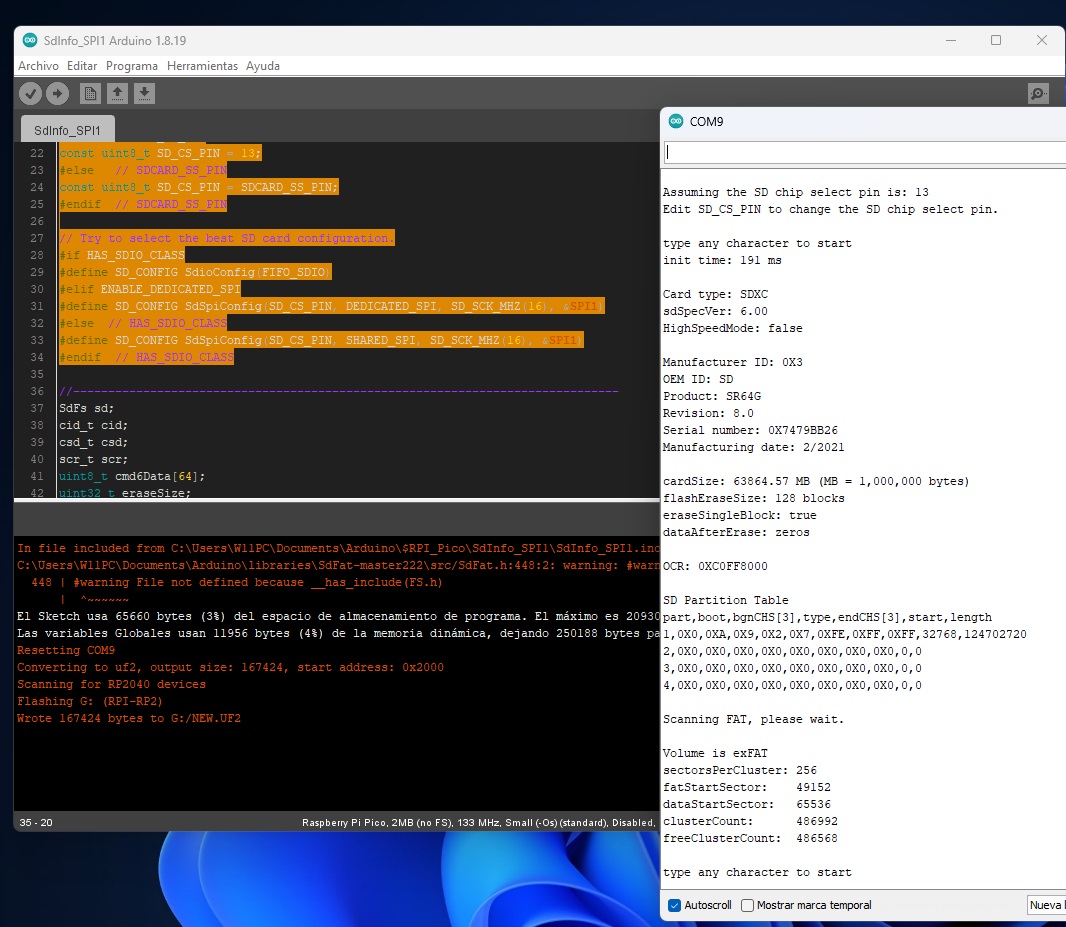Image resolution: width=1066 pixels, height=927 pixels.
Task: Click 'SD Partition Table' heading in output
Action: (x=725, y=600)
